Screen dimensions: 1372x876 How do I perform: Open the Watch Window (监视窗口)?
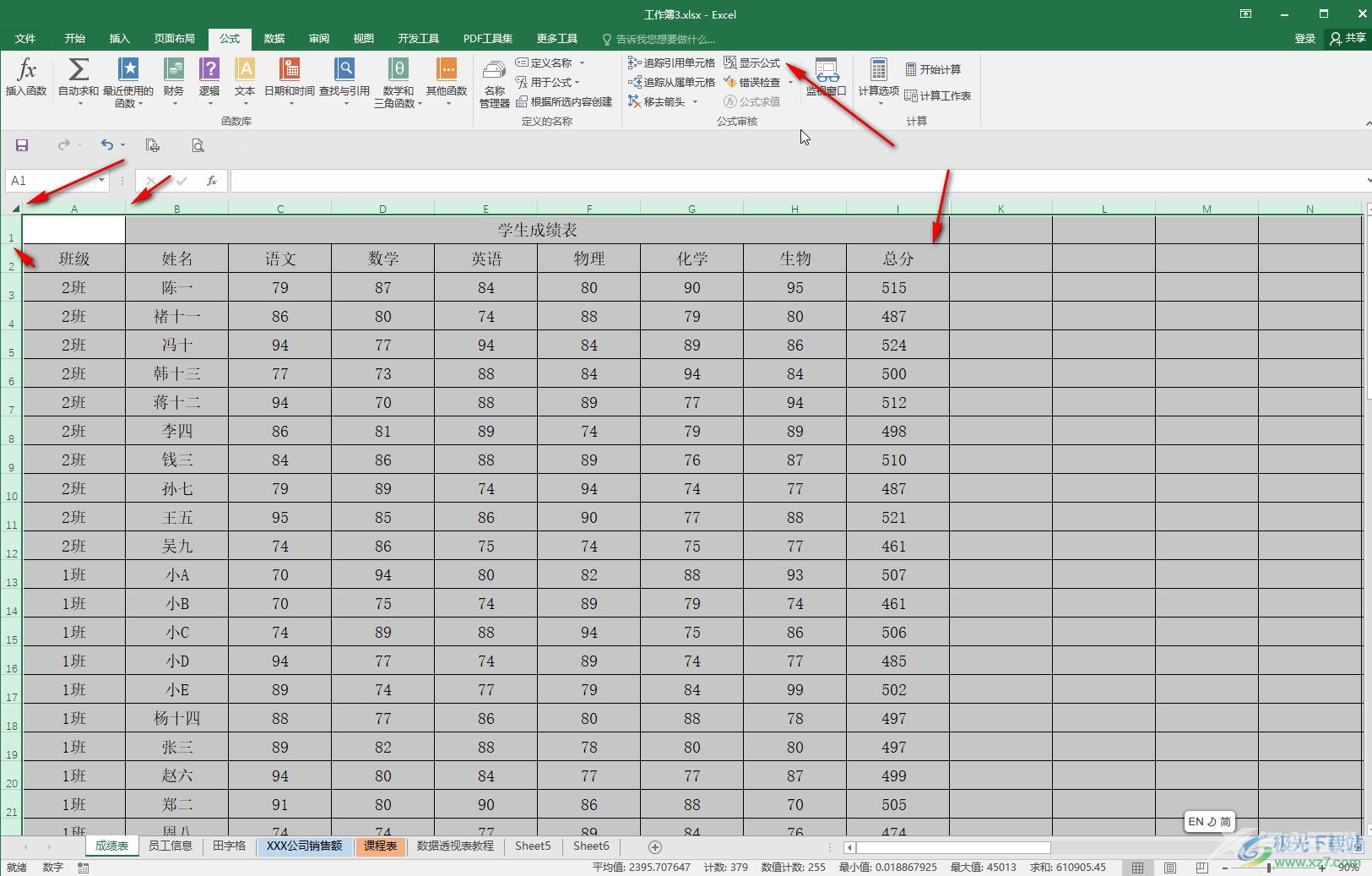pos(826,77)
